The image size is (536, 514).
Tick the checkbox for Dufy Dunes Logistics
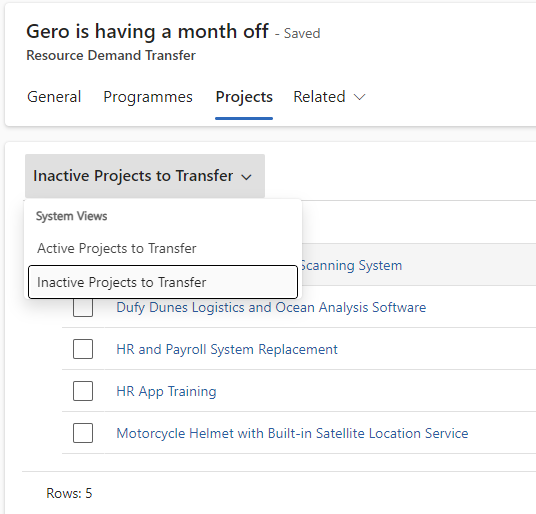[x=83, y=307]
